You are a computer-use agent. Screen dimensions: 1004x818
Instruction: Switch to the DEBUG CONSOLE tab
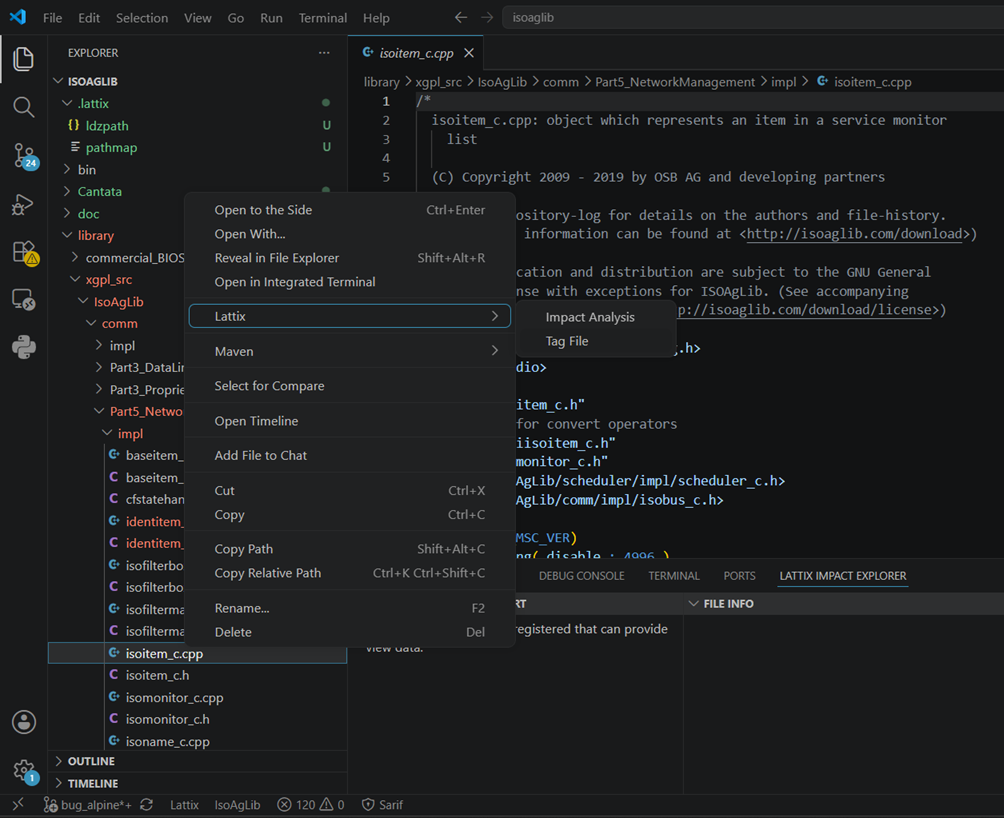[581, 576]
